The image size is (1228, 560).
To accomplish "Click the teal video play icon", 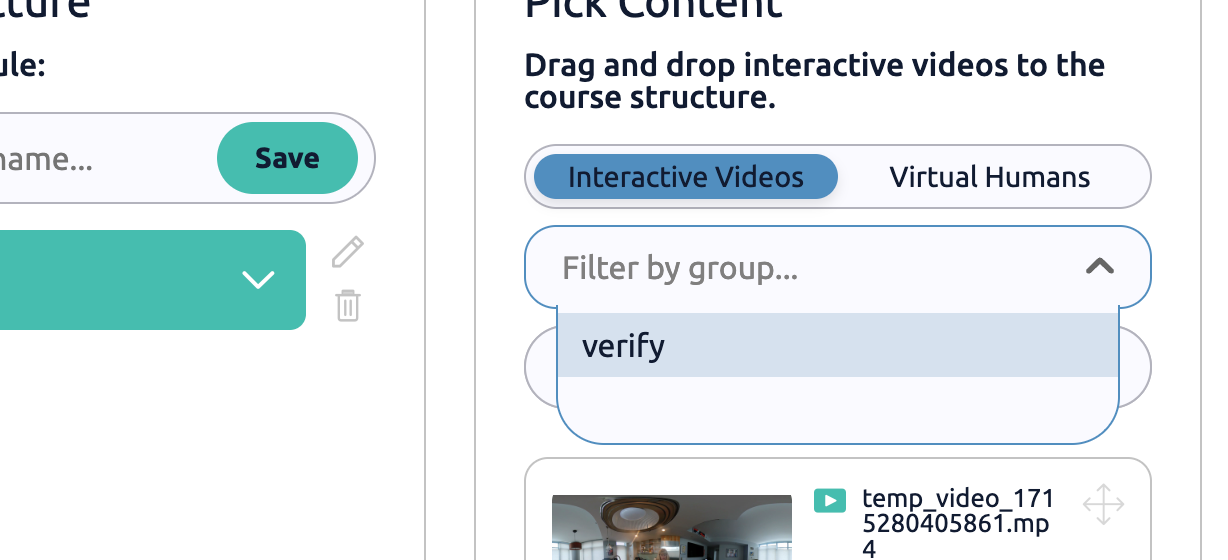I will coord(830,500).
